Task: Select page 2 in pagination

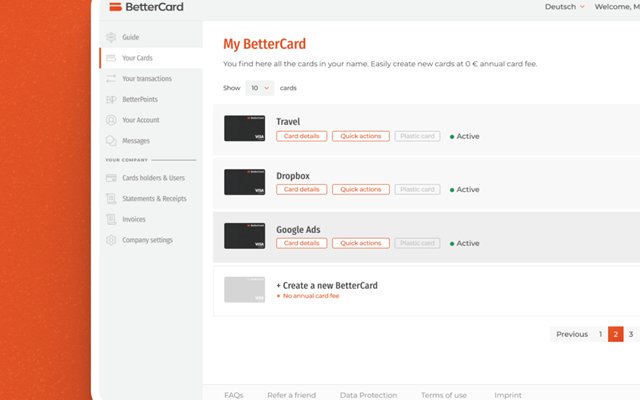Action: 616,334
